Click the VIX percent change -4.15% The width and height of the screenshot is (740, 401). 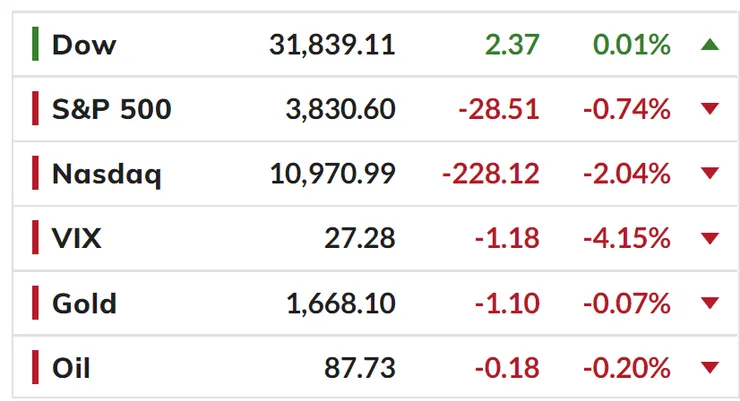pyautogui.click(x=628, y=238)
